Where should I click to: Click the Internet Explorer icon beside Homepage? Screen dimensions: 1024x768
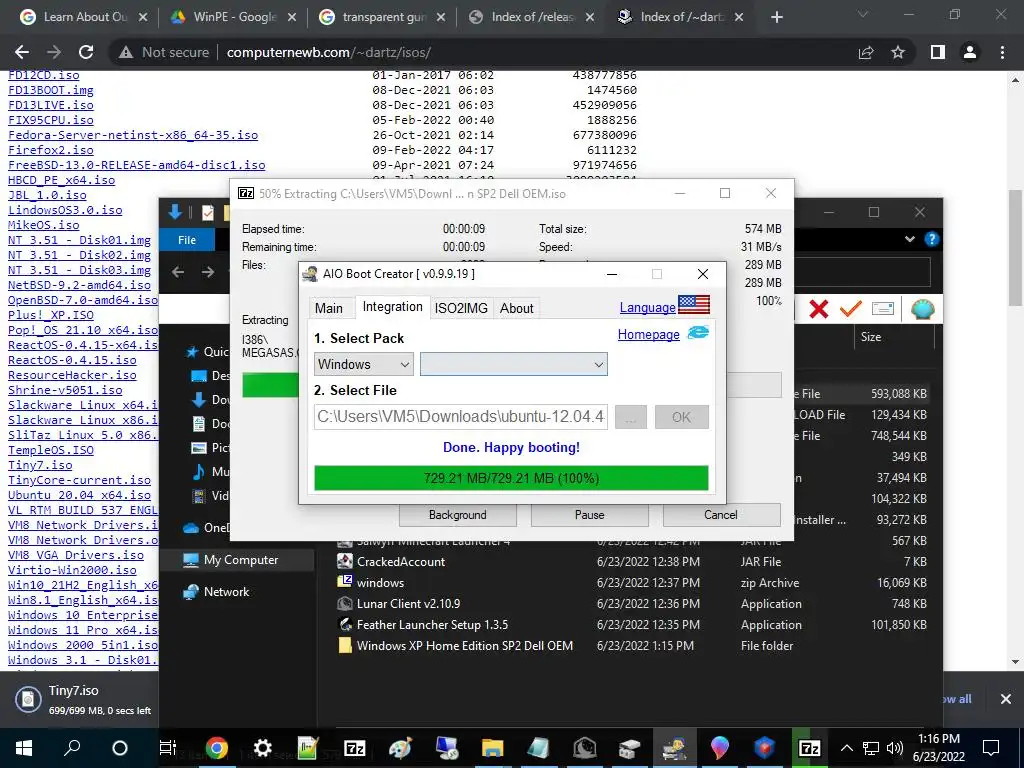[x=697, y=333]
